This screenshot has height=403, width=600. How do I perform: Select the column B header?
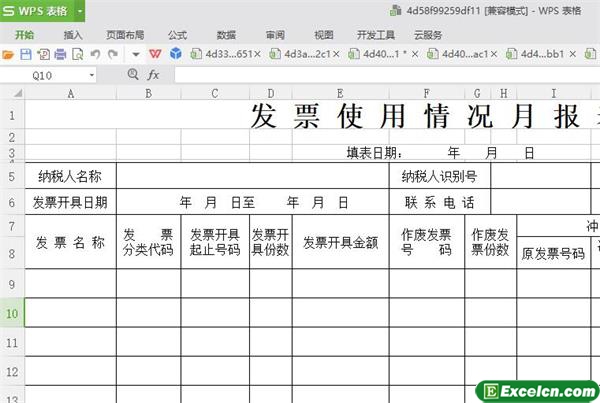coord(148,93)
